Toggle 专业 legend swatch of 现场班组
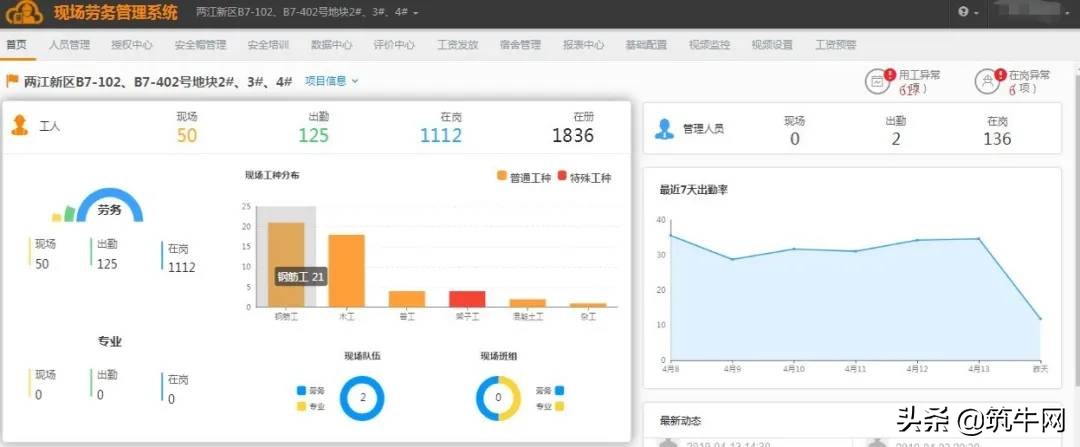The image size is (1080, 447). pyautogui.click(x=559, y=406)
